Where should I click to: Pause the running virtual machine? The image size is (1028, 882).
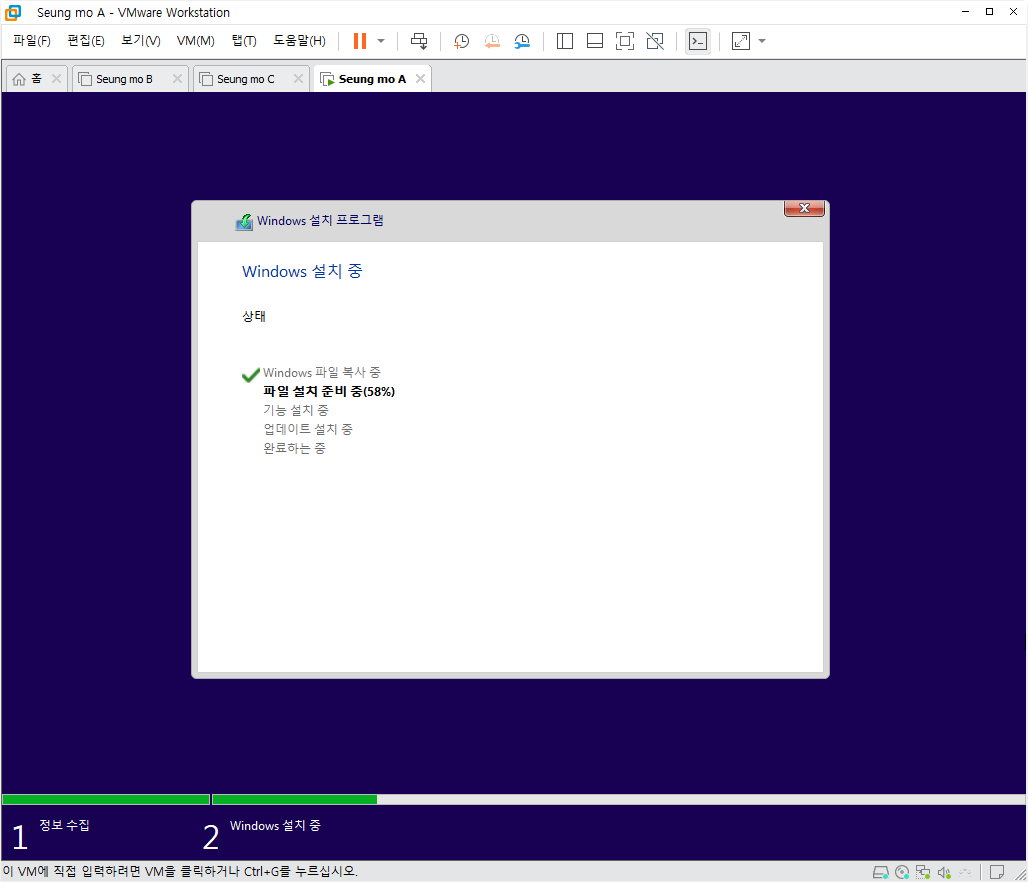(359, 41)
